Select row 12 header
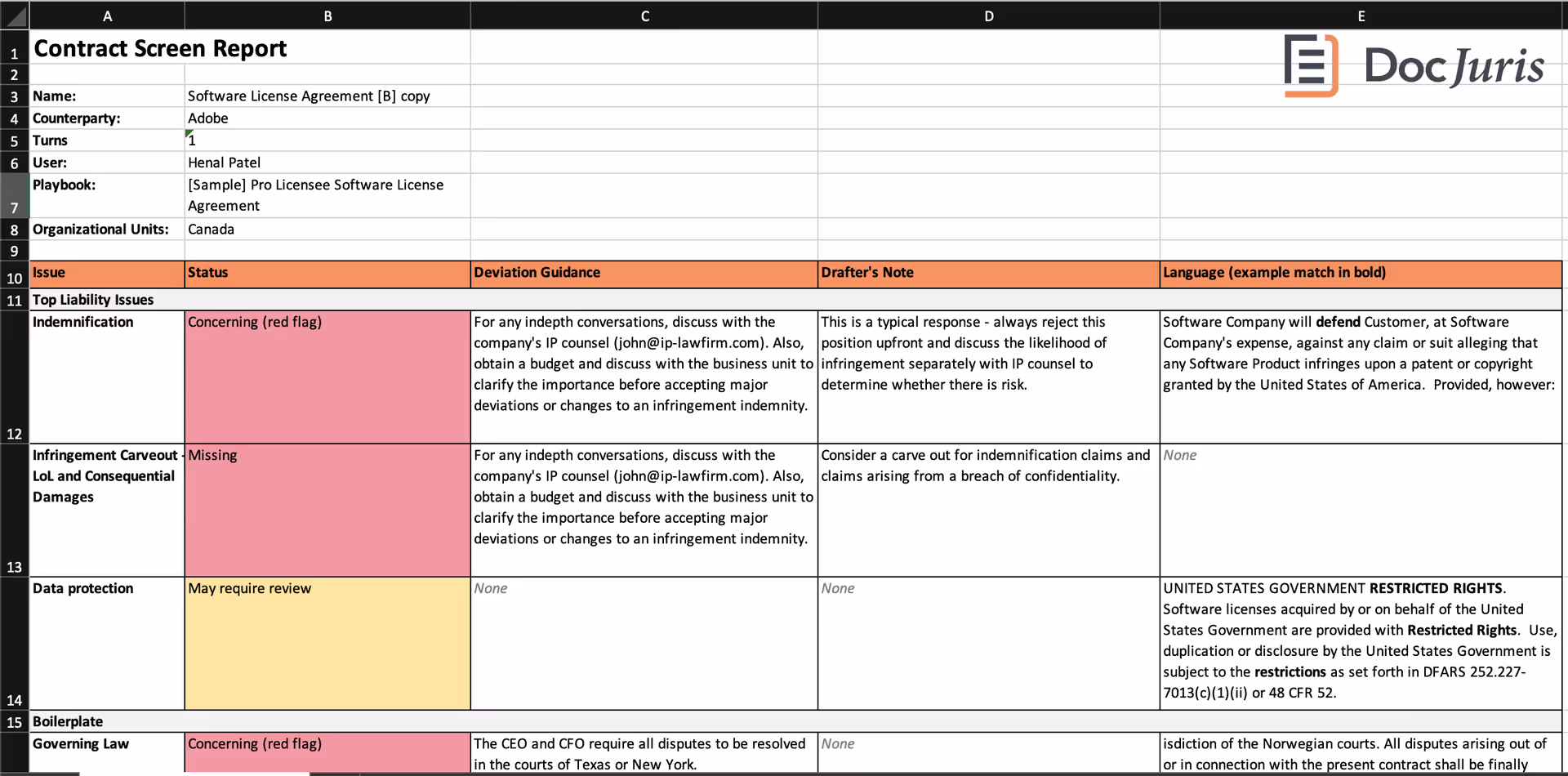The width and height of the screenshot is (1568, 776). 14,377
